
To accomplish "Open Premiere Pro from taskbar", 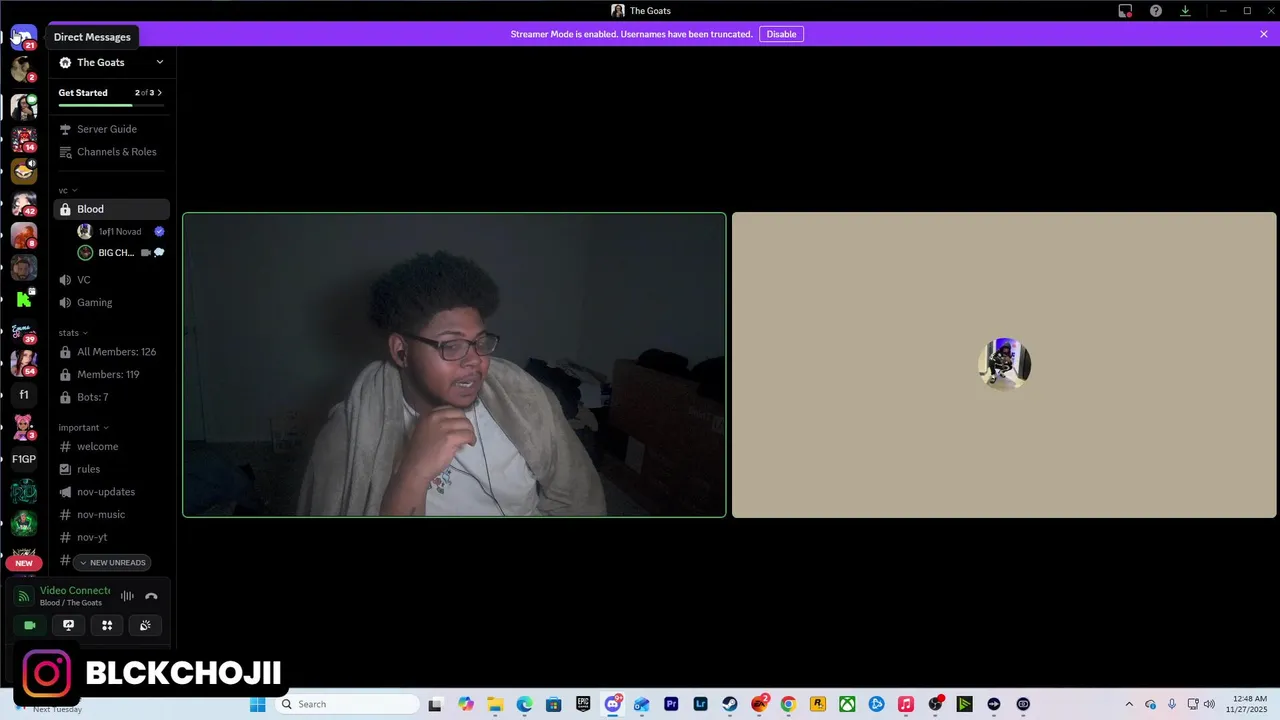I will click(671, 704).
